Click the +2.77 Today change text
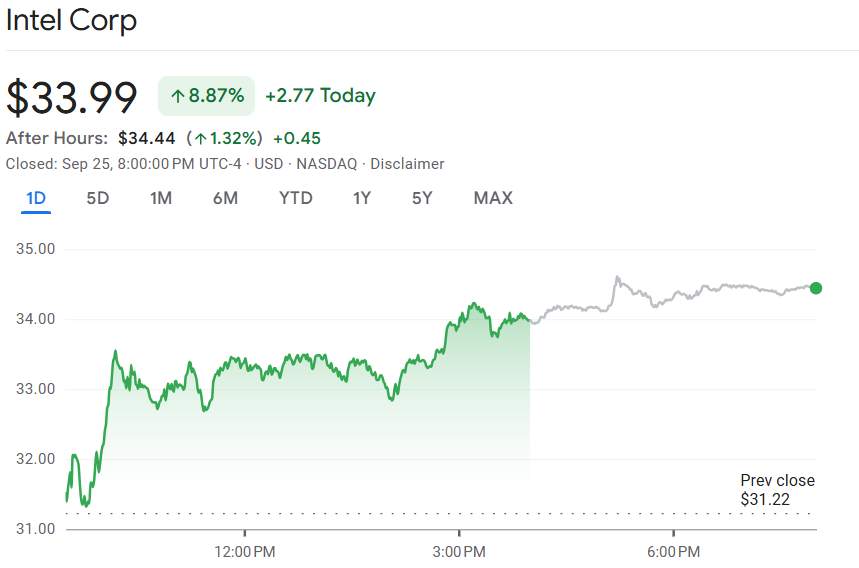859x568 pixels. click(320, 96)
